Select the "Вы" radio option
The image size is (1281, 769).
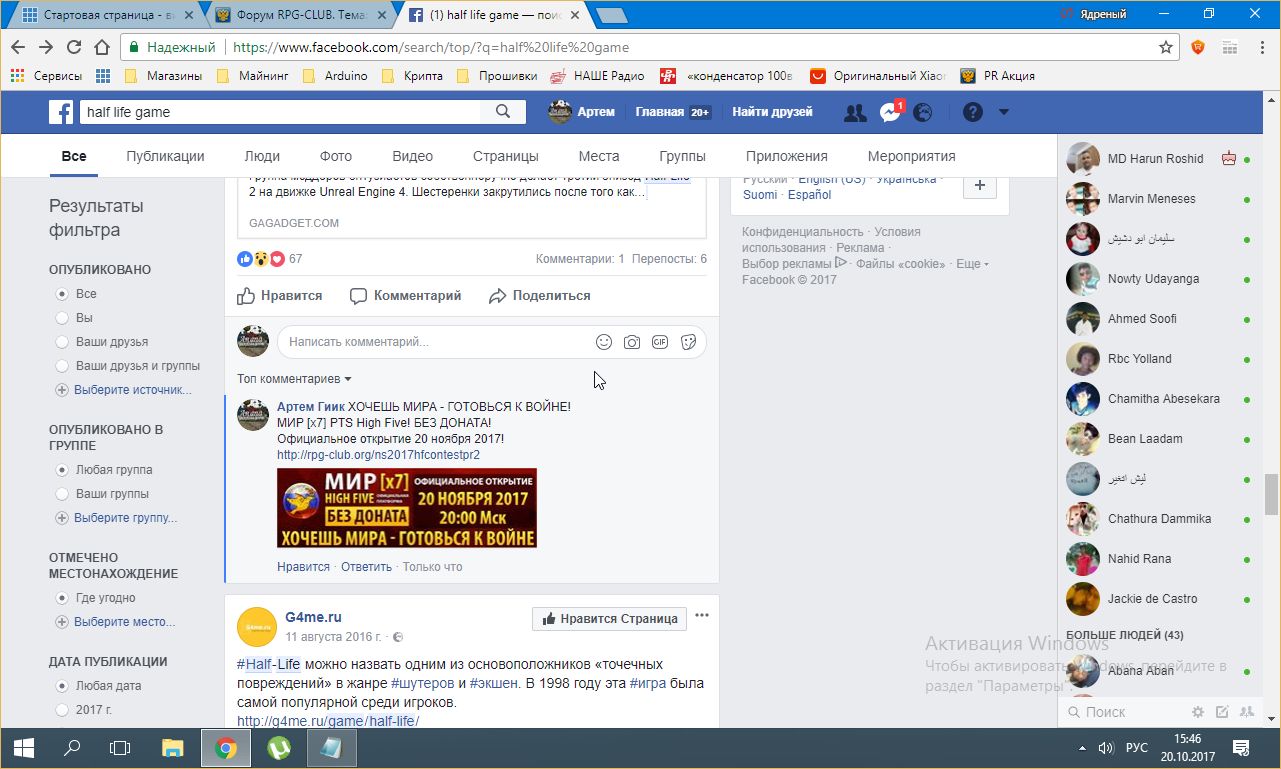(x=62, y=318)
